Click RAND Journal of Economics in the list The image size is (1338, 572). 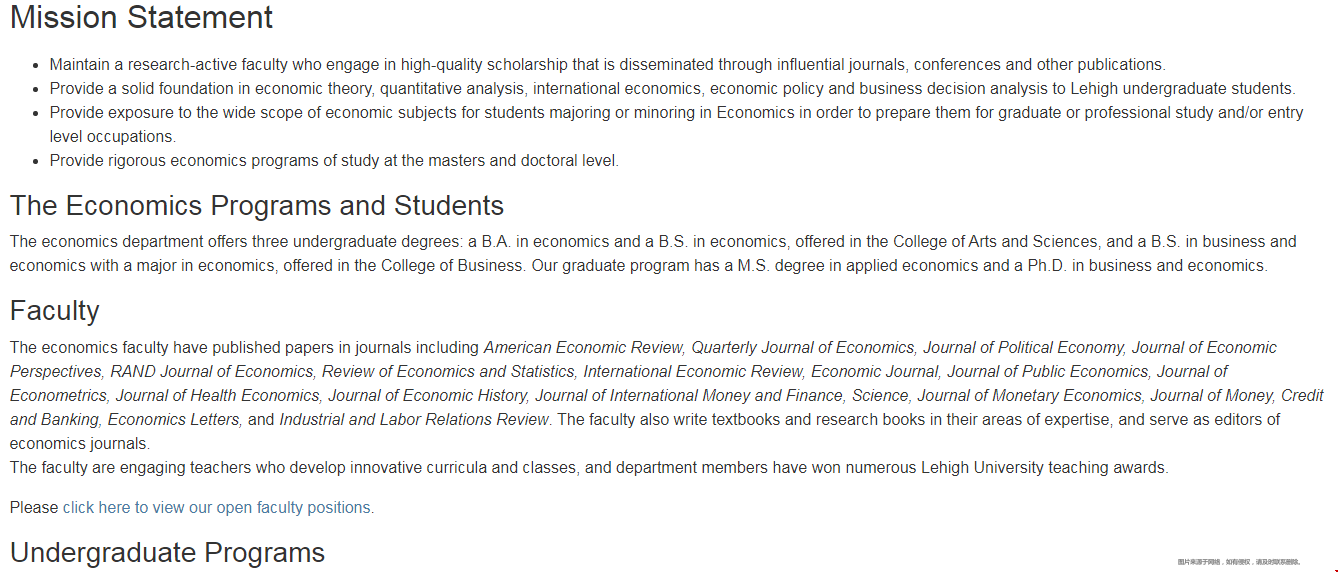pos(212,371)
